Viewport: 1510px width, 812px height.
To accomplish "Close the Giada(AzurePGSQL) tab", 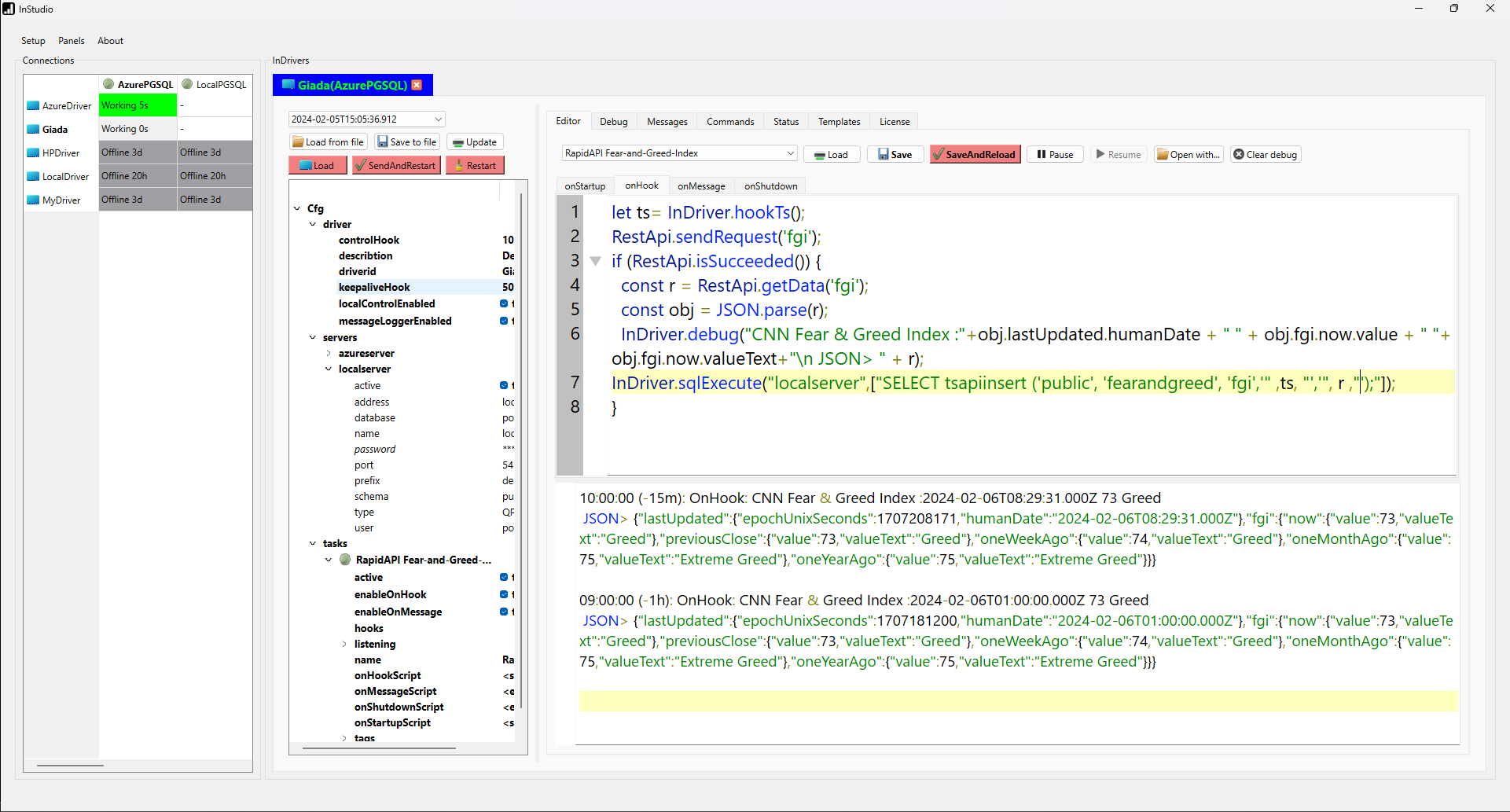I will click(417, 85).
